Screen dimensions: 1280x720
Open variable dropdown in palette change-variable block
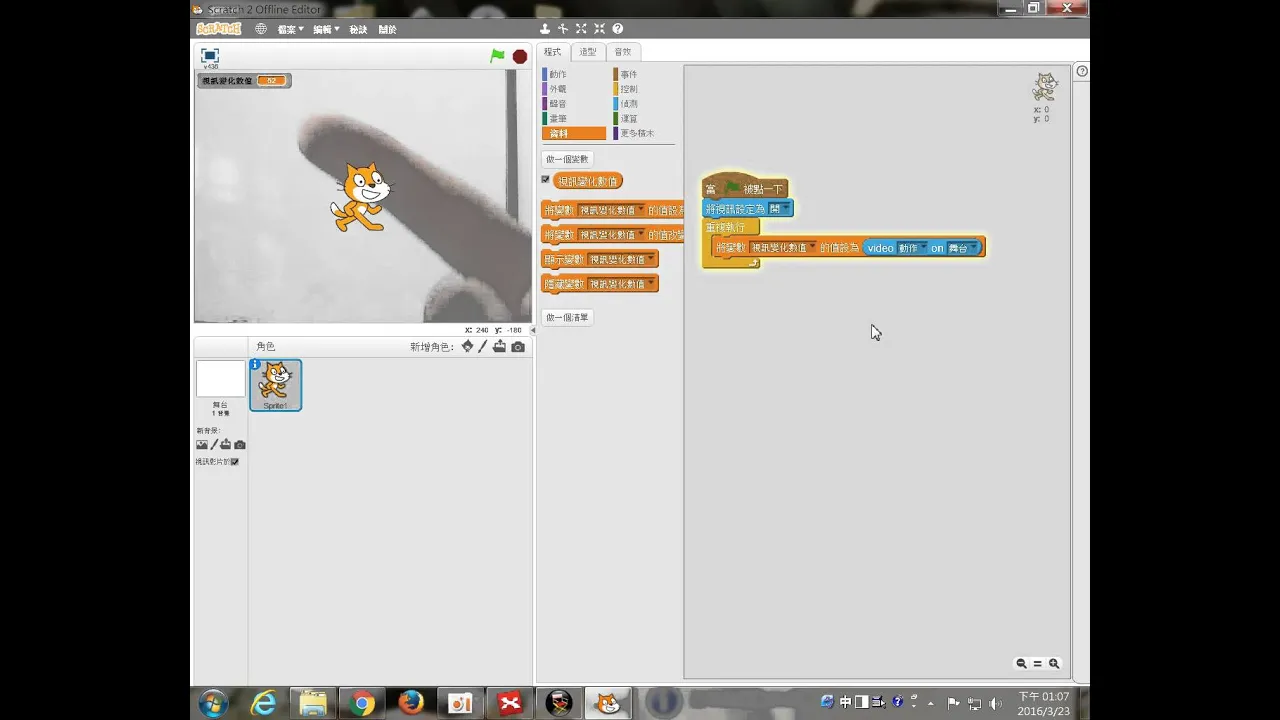coord(612,234)
